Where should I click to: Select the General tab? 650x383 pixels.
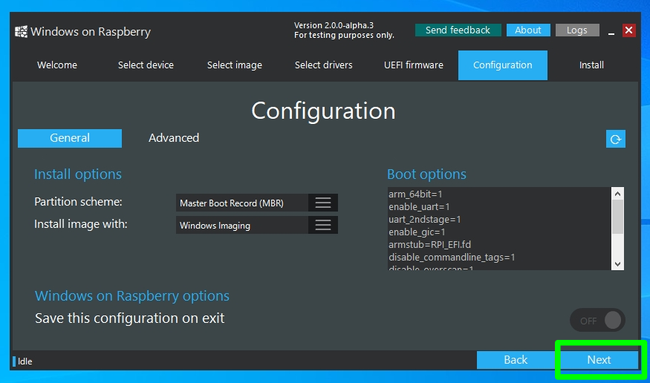(70, 138)
